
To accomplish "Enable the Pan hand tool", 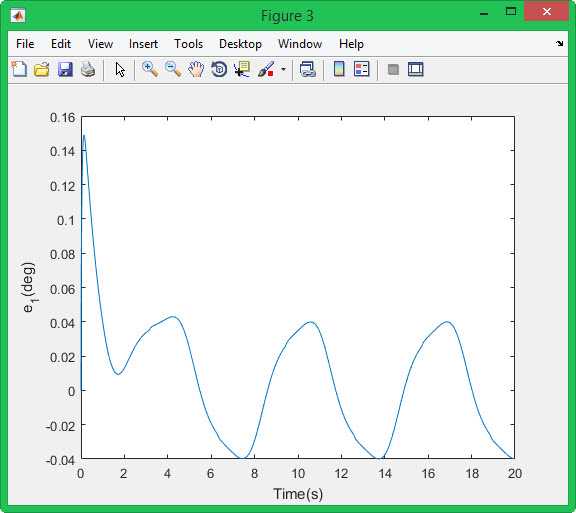I will [x=196, y=69].
